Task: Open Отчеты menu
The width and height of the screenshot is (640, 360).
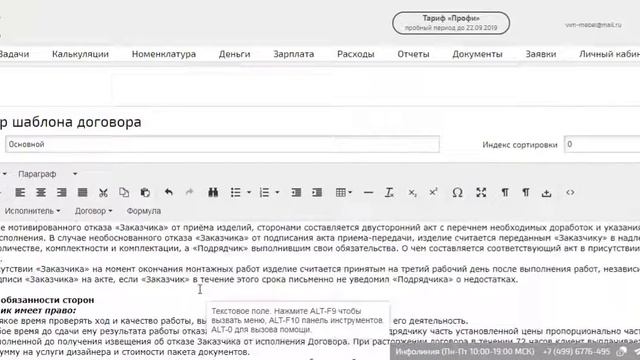Action: point(413,54)
